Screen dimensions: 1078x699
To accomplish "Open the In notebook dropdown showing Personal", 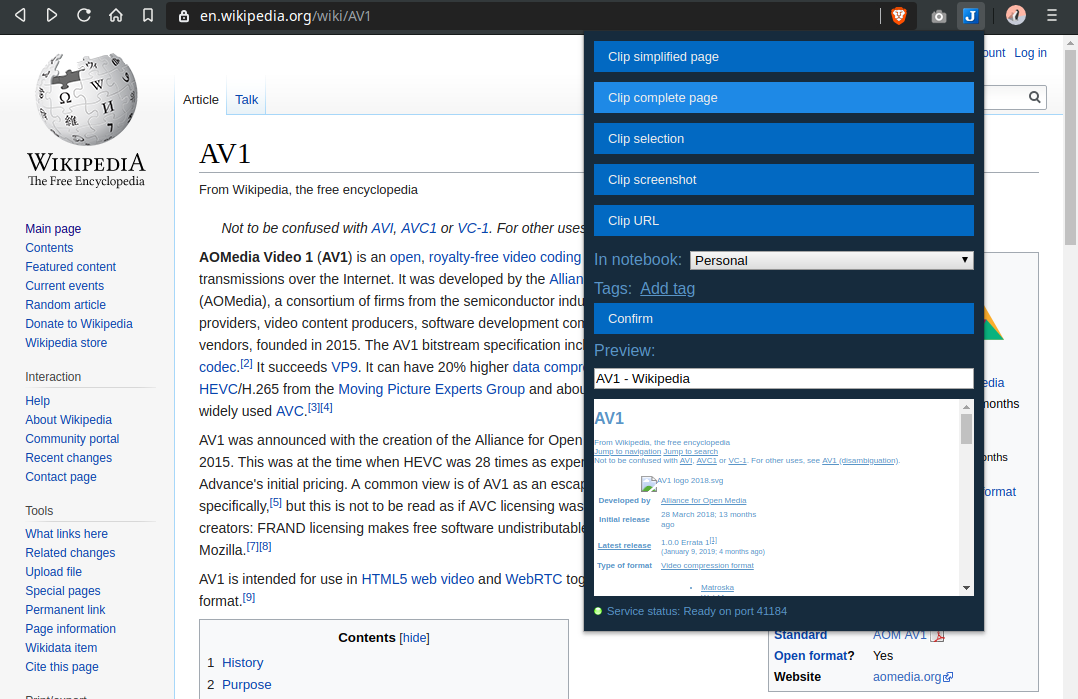I will pos(830,259).
